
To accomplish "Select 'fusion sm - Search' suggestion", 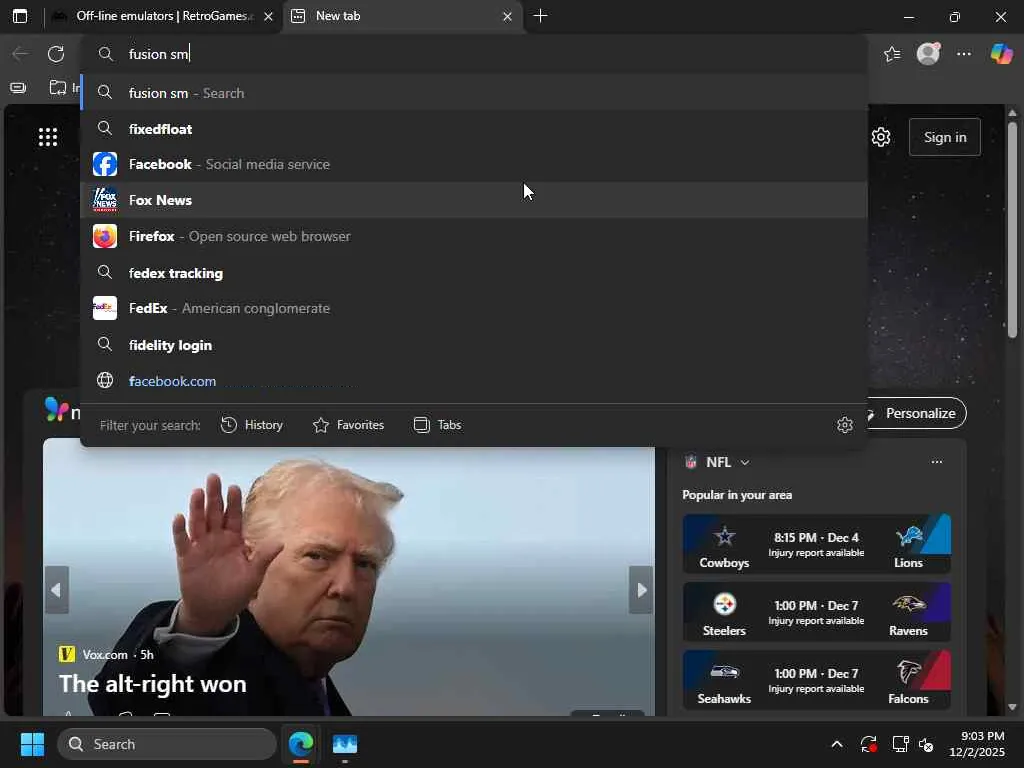I will coord(473,93).
